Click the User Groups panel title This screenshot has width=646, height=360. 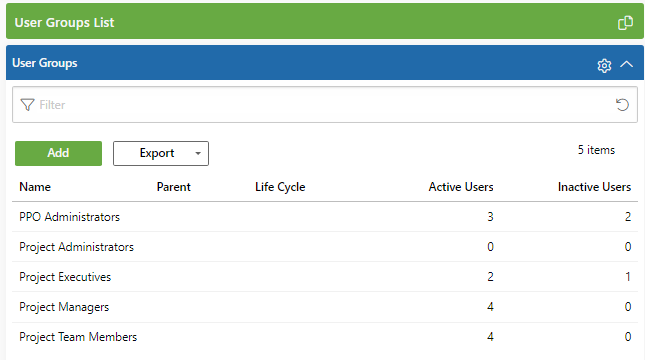[44, 63]
